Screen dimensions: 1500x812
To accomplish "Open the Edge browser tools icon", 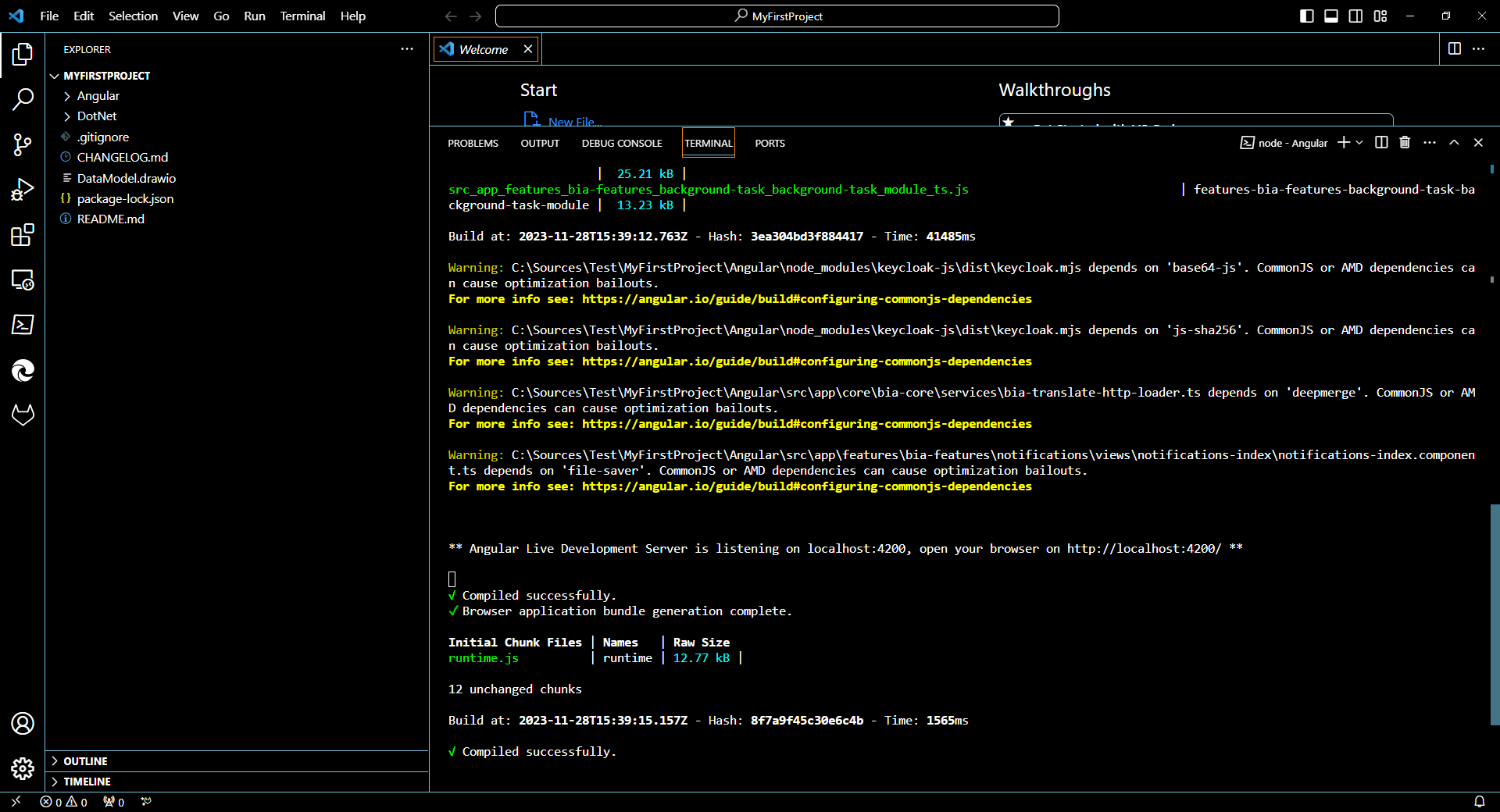I will tap(23, 370).
